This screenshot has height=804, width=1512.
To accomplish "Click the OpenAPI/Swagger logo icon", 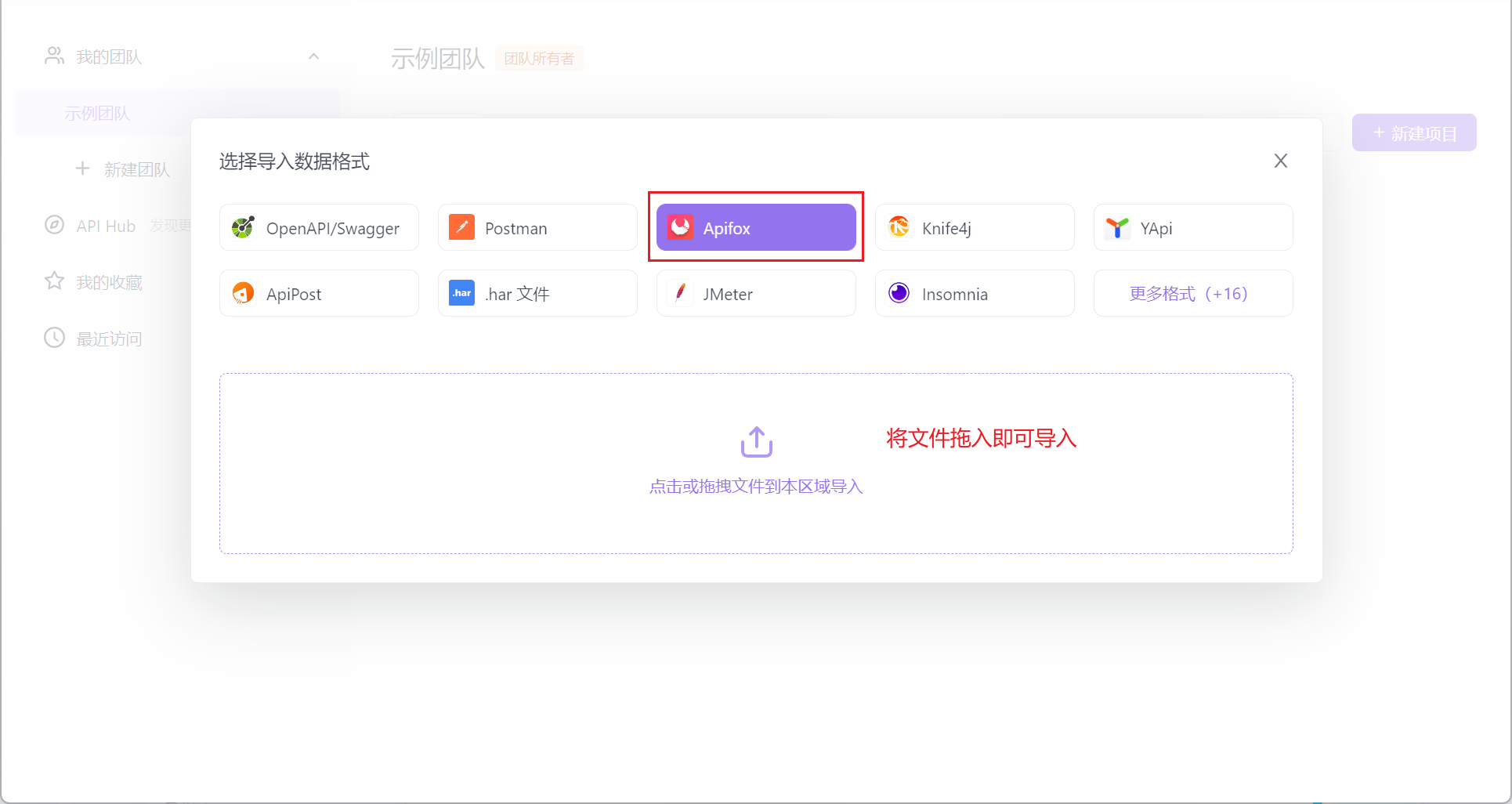I will pos(243,228).
